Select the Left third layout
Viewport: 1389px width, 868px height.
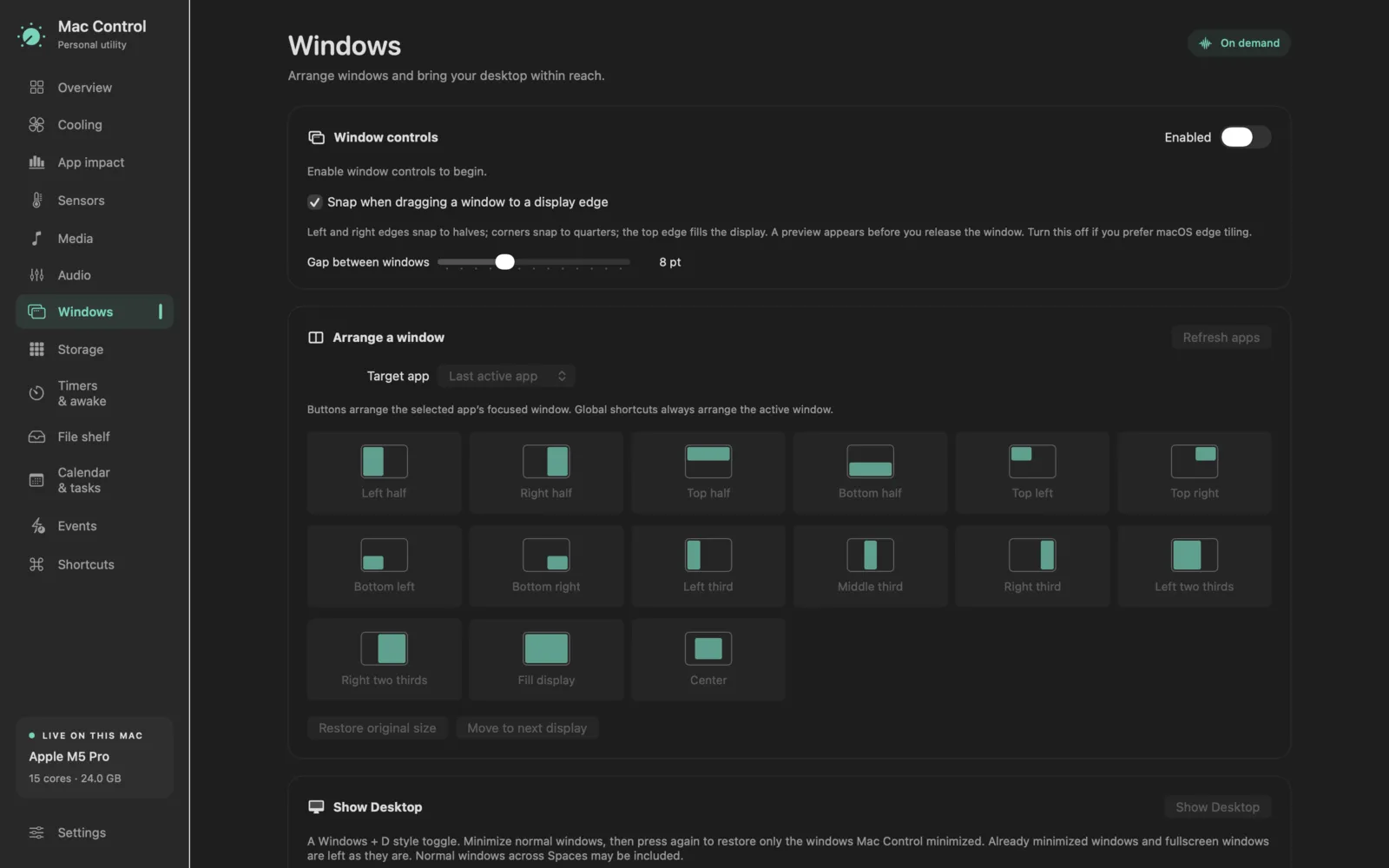708,566
